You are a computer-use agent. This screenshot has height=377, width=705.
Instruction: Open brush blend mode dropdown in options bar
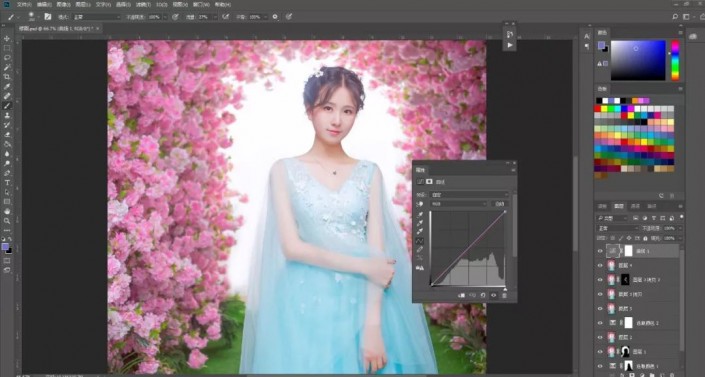point(98,17)
